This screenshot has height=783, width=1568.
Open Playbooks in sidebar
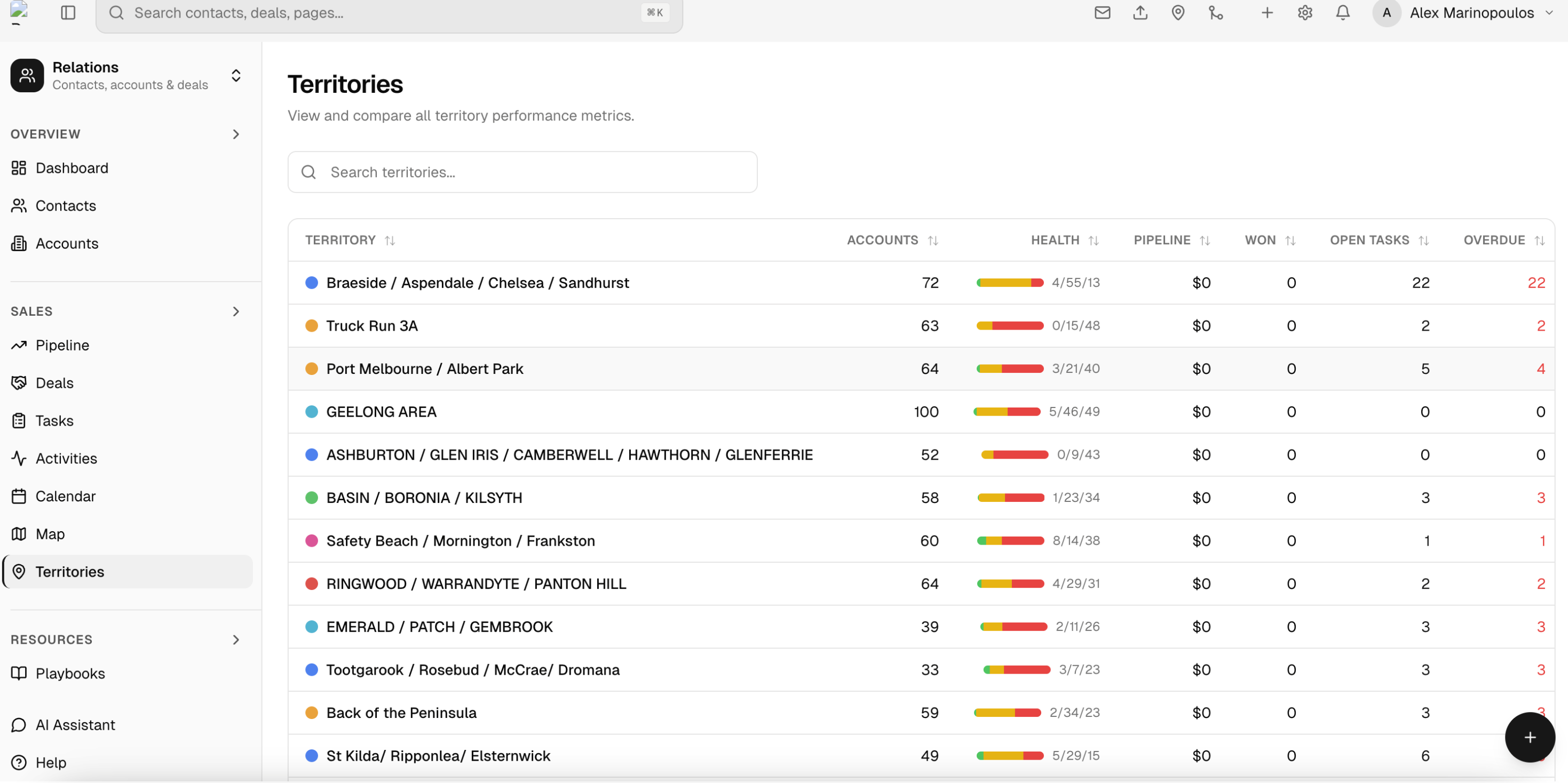pyautogui.click(x=70, y=674)
